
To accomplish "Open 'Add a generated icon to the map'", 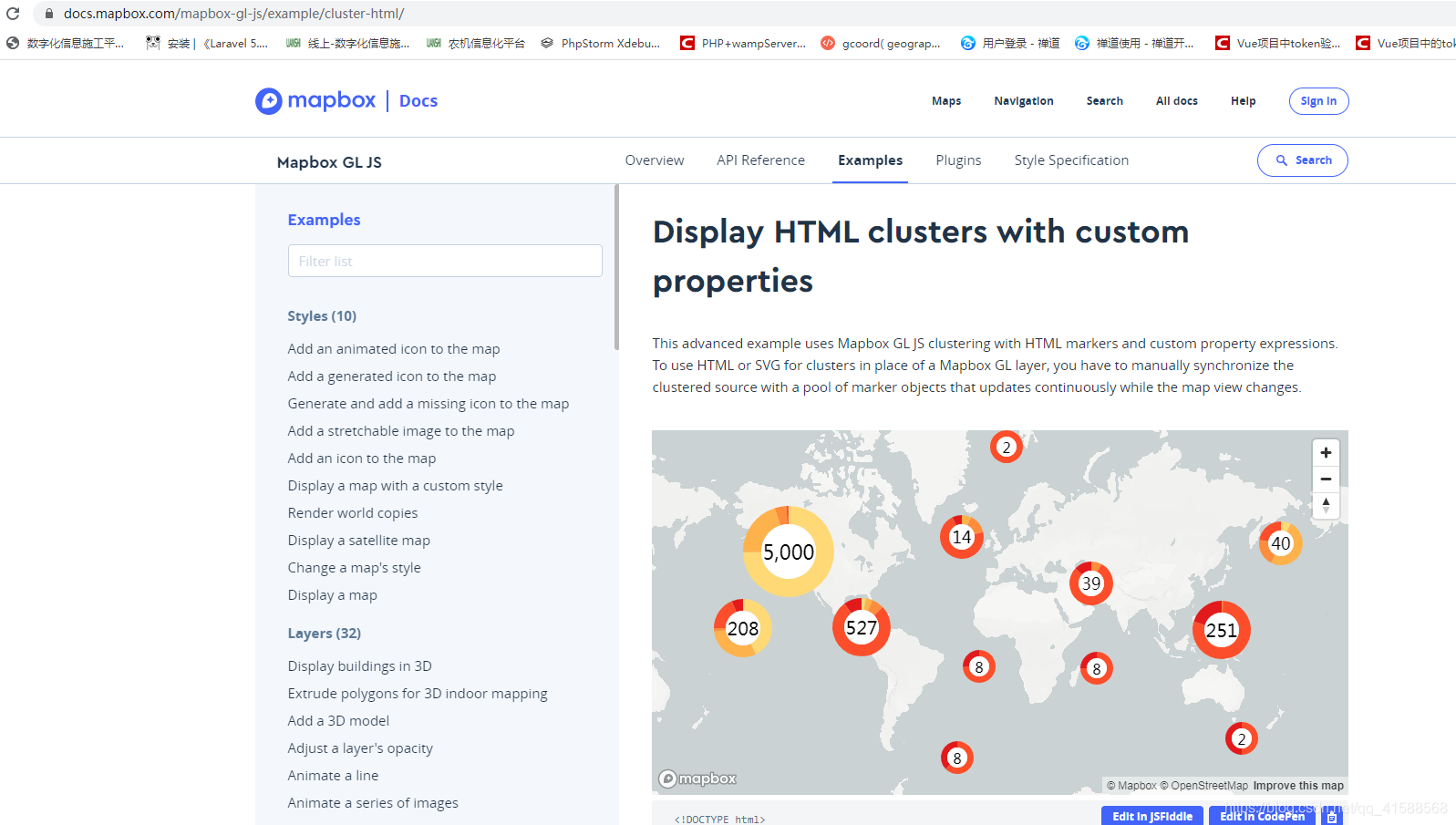I will (392, 376).
